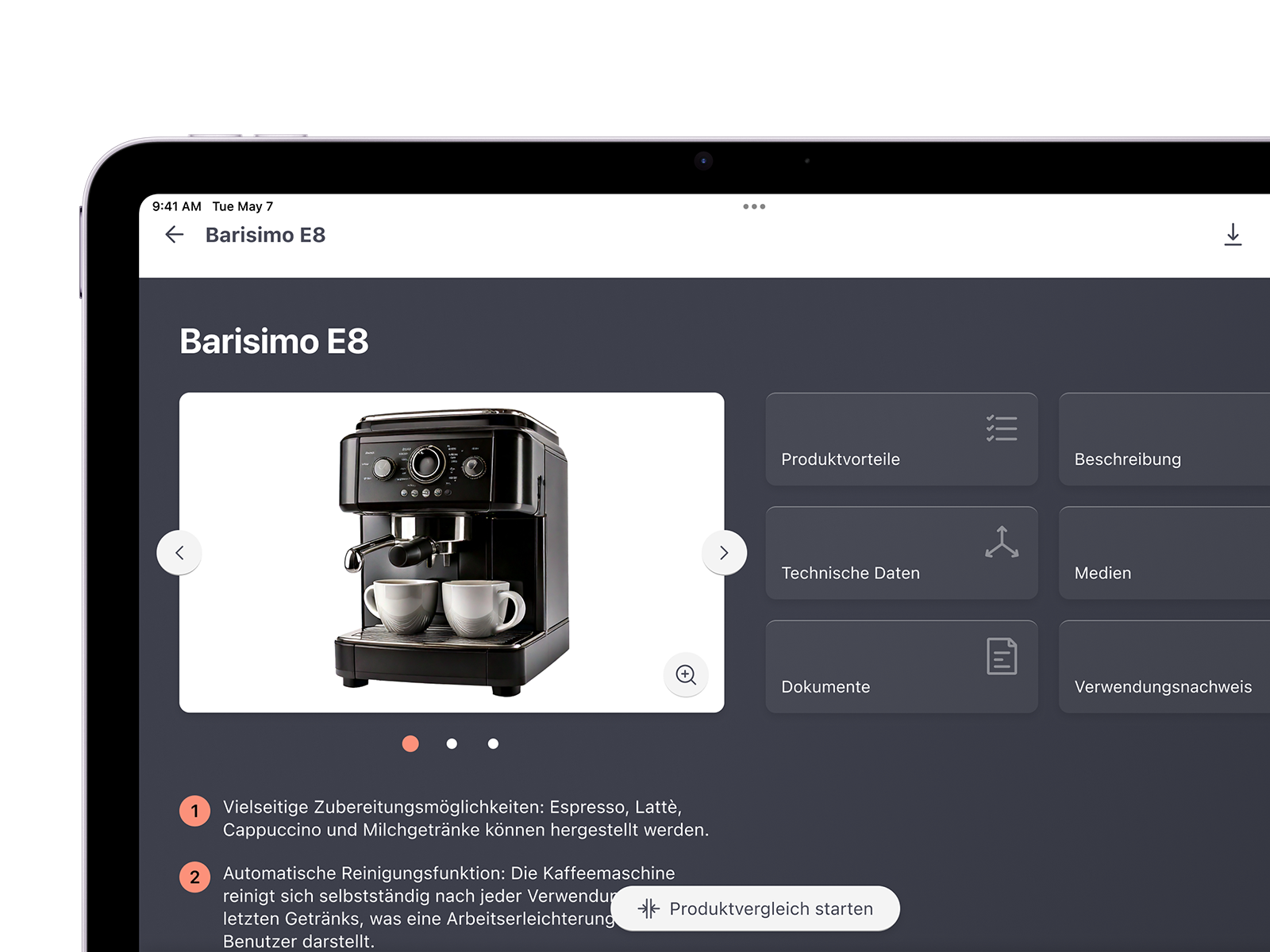The image size is (1270, 952).
Task: Click the axes icon on Technische Daten
Action: click(1002, 542)
